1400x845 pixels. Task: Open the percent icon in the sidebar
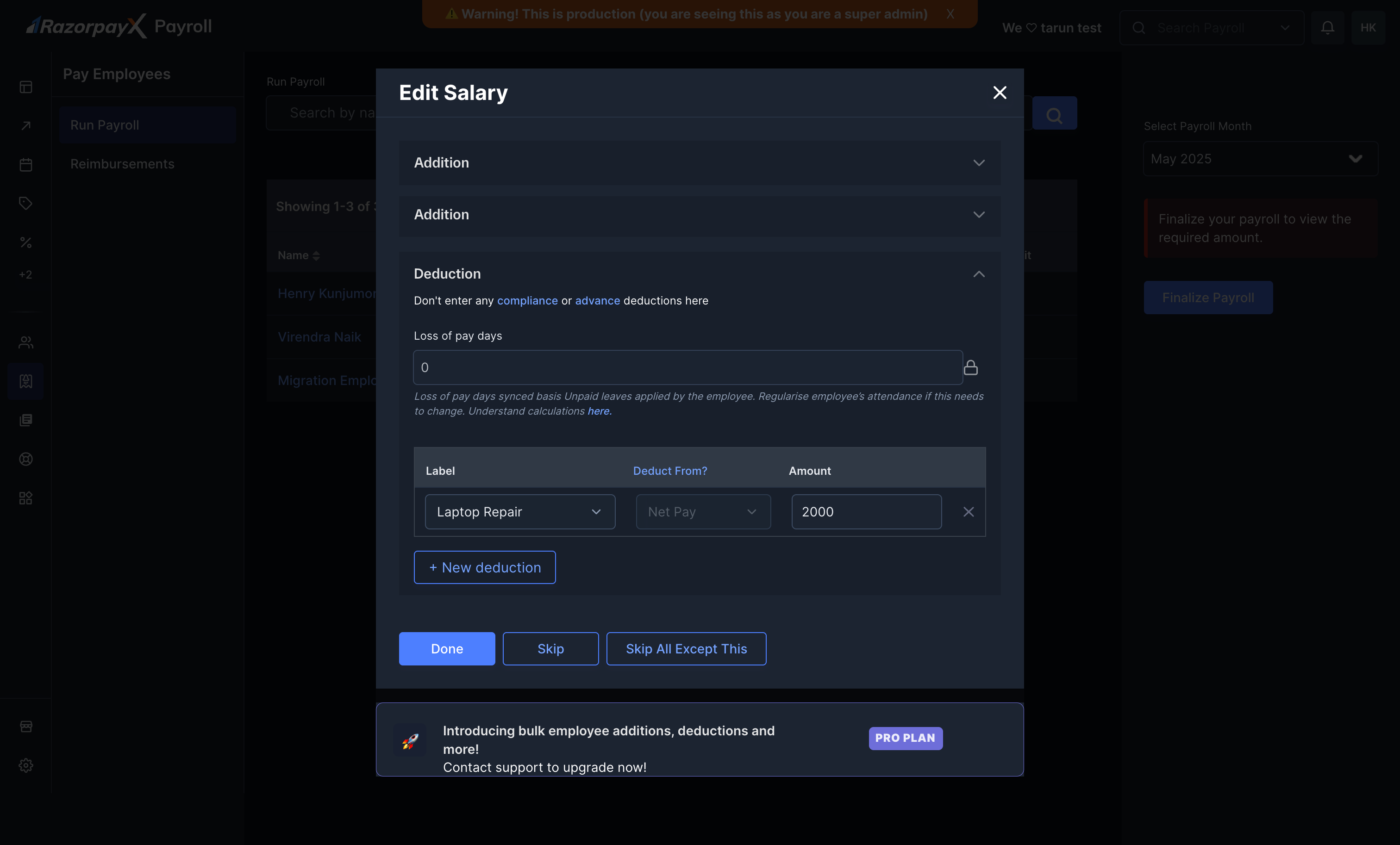click(x=25, y=242)
